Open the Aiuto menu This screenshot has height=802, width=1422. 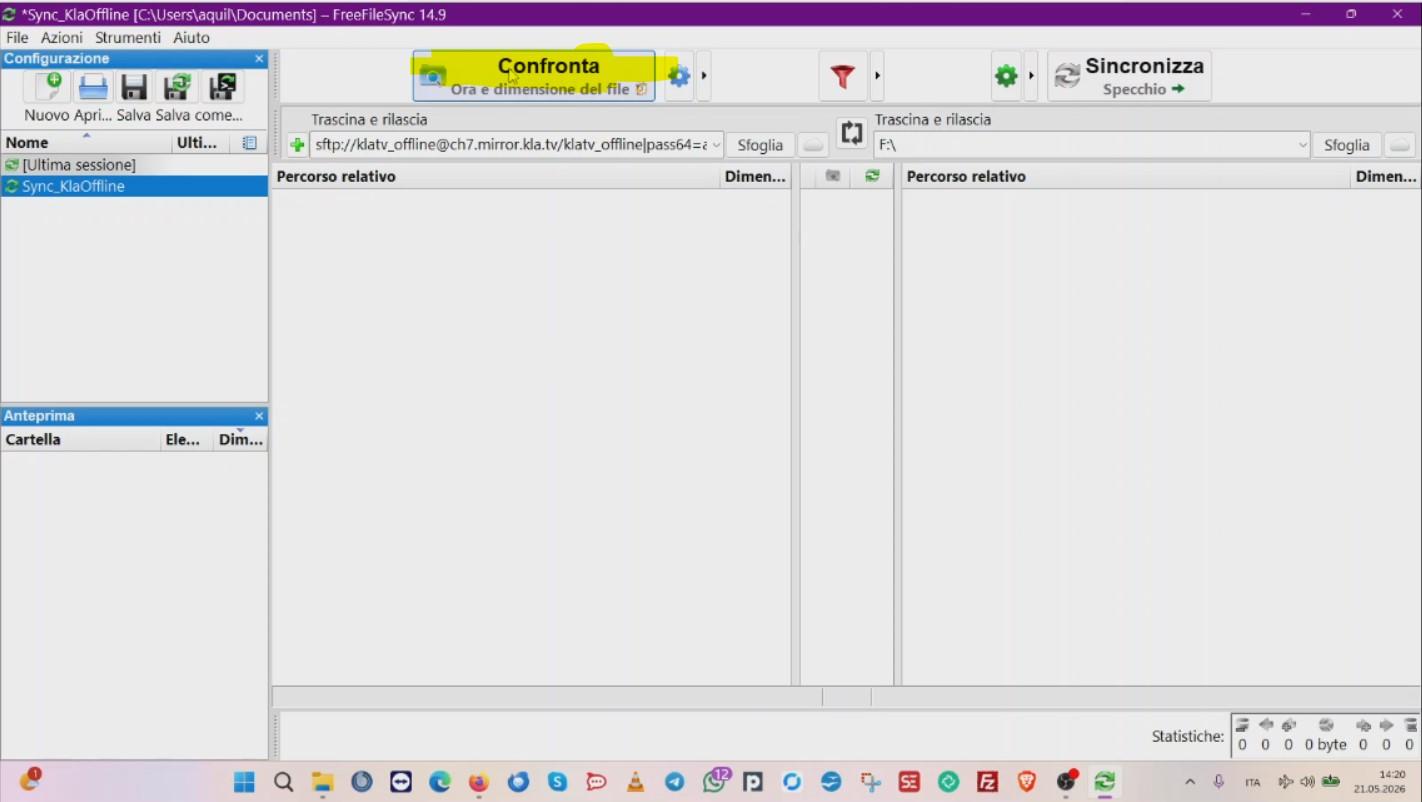pos(191,37)
